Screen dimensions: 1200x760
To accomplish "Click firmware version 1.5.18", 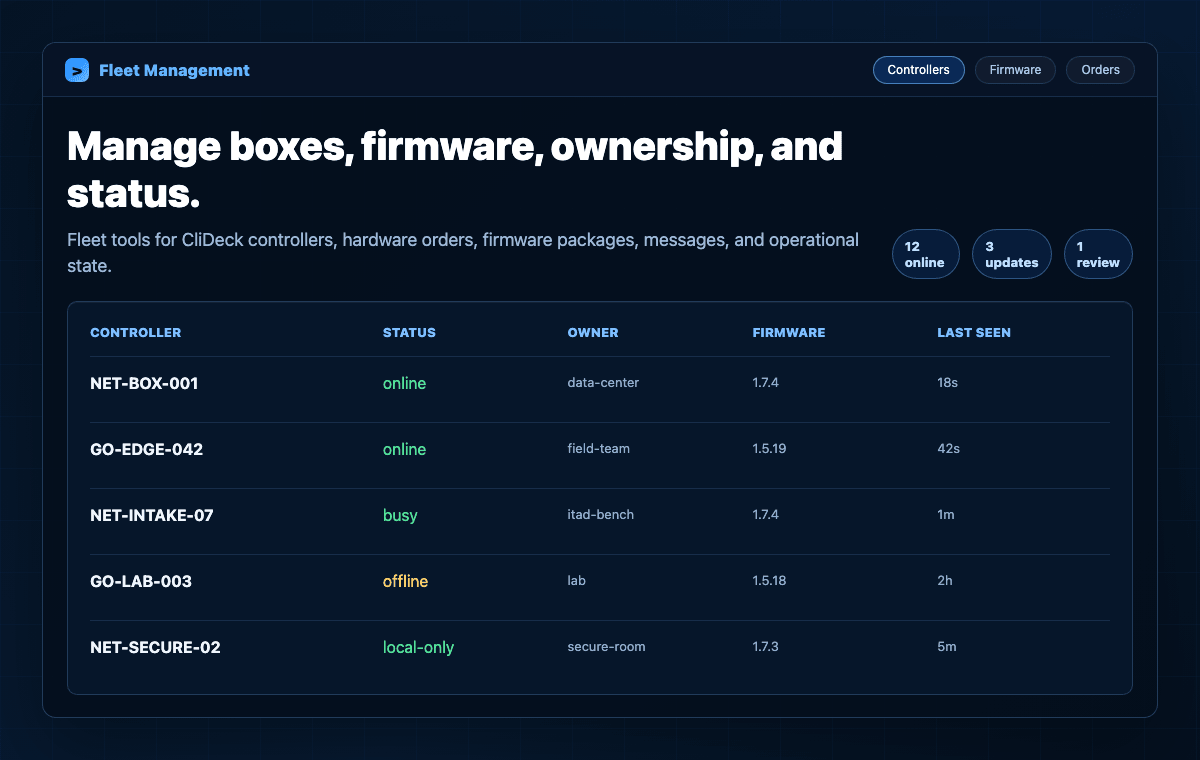I will tap(769, 581).
